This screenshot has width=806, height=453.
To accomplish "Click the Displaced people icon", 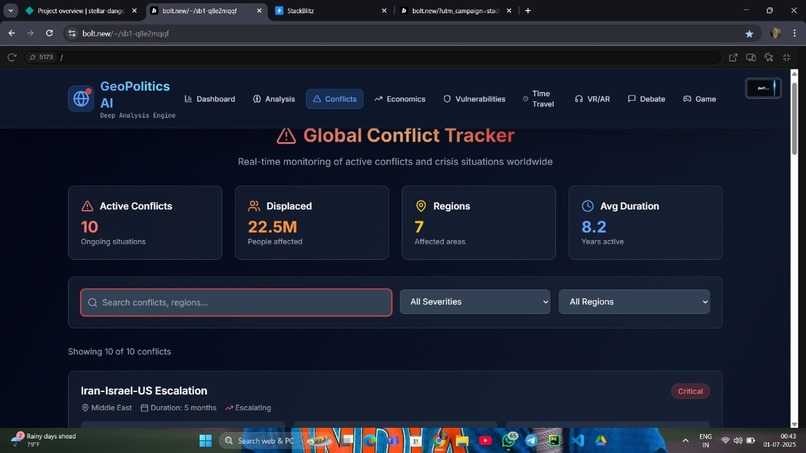I will coord(254,206).
